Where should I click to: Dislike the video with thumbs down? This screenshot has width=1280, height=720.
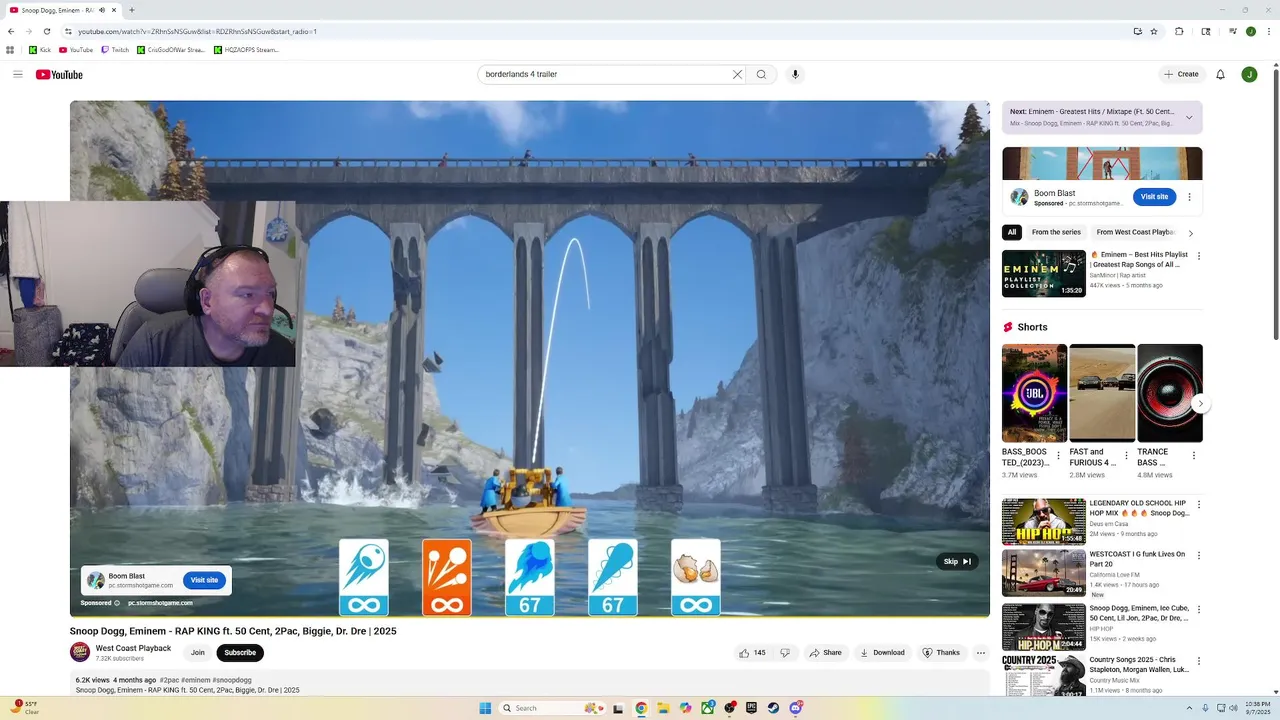(x=785, y=653)
